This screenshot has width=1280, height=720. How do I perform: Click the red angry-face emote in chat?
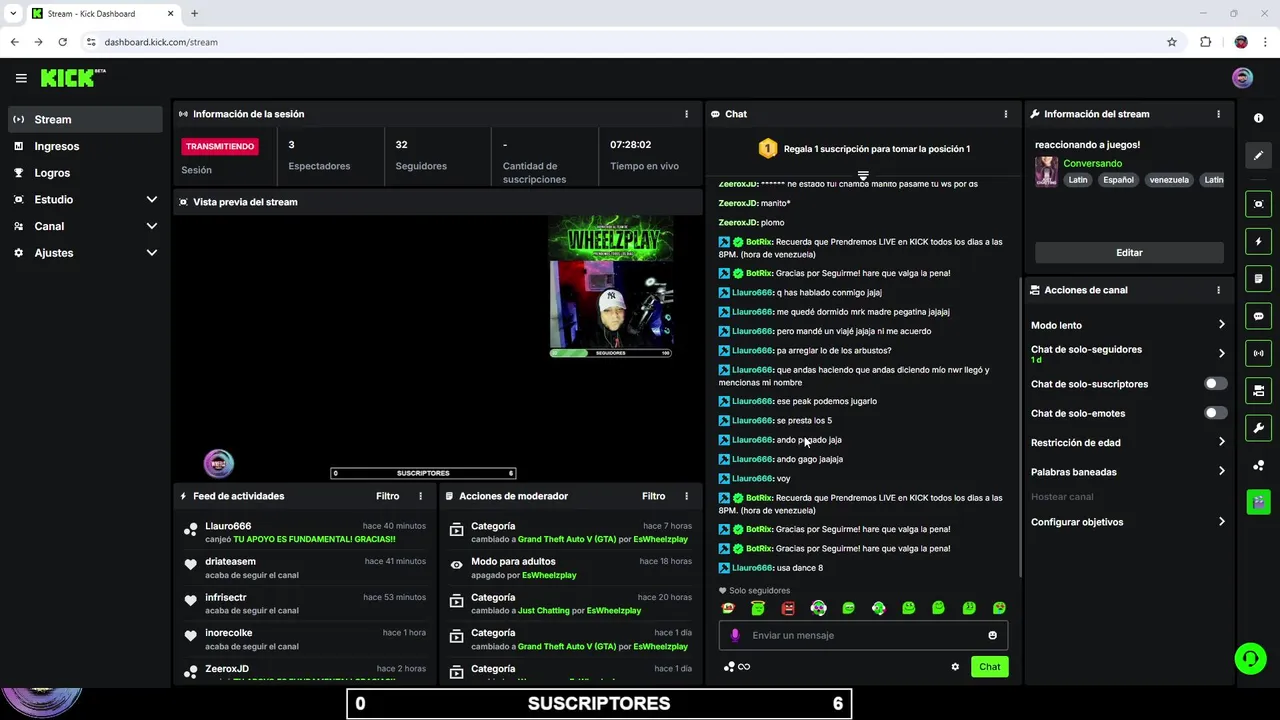788,608
